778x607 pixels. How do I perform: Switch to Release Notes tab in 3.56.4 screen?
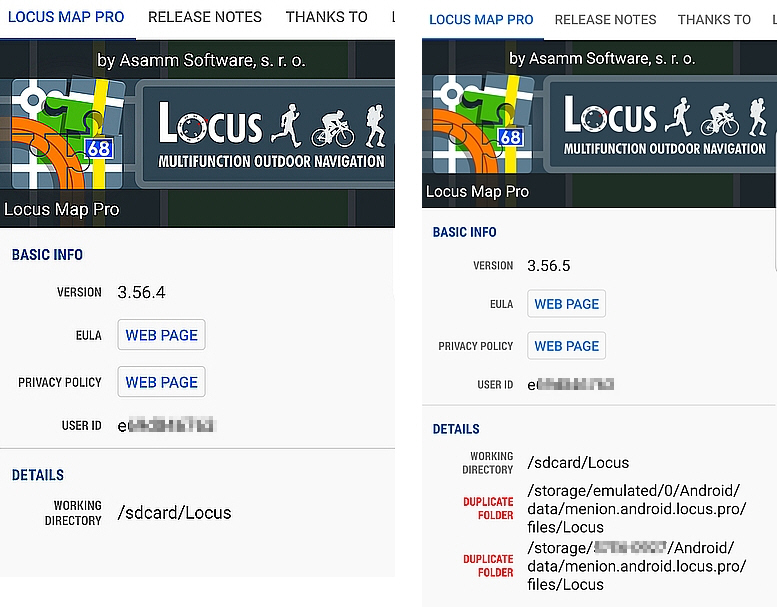tap(205, 17)
